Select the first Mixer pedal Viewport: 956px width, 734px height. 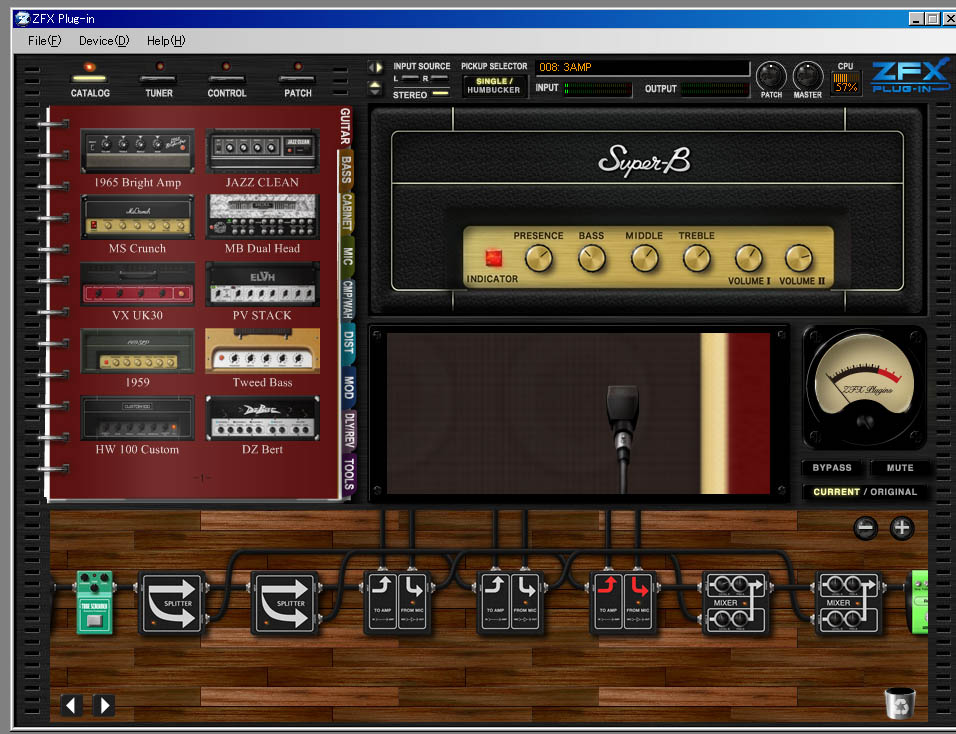(736, 604)
